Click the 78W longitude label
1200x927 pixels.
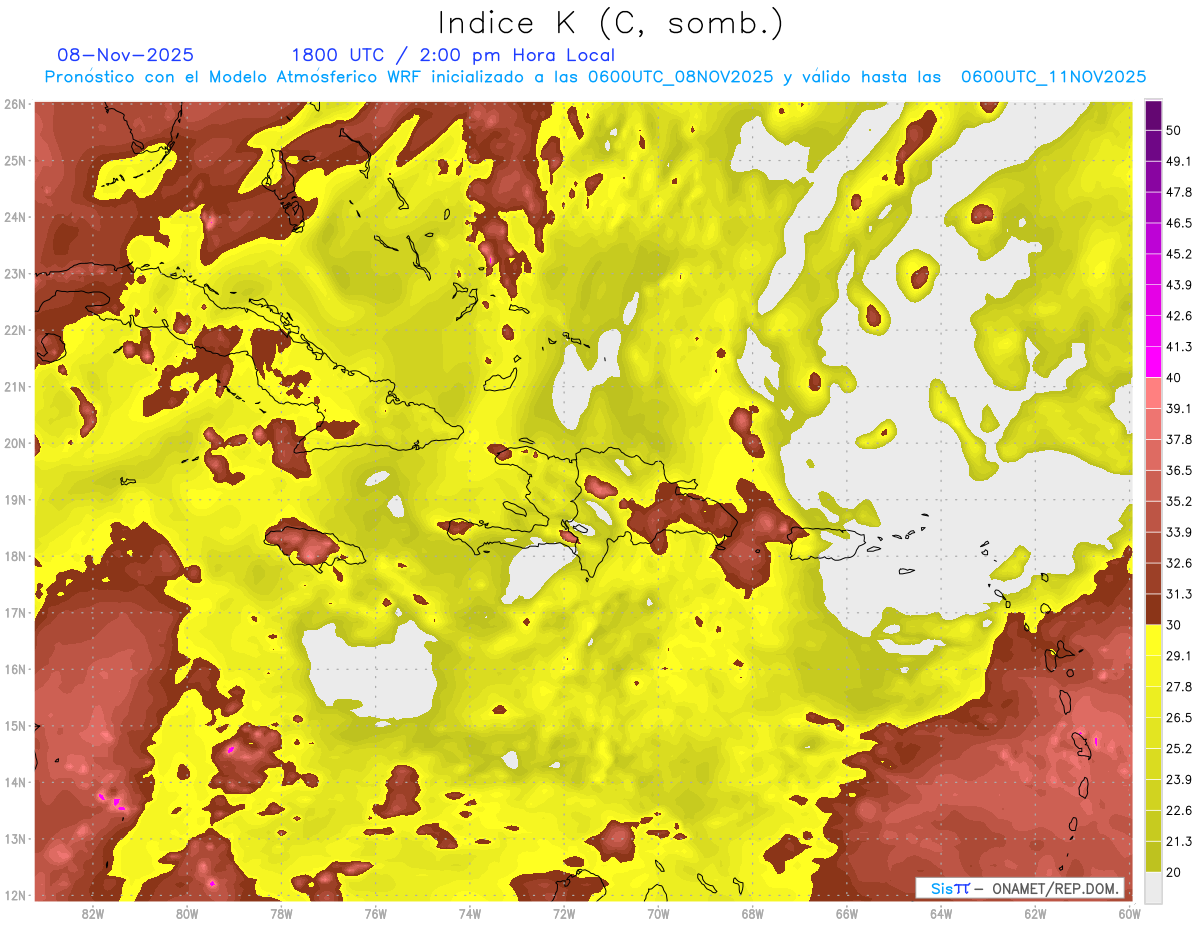click(281, 913)
